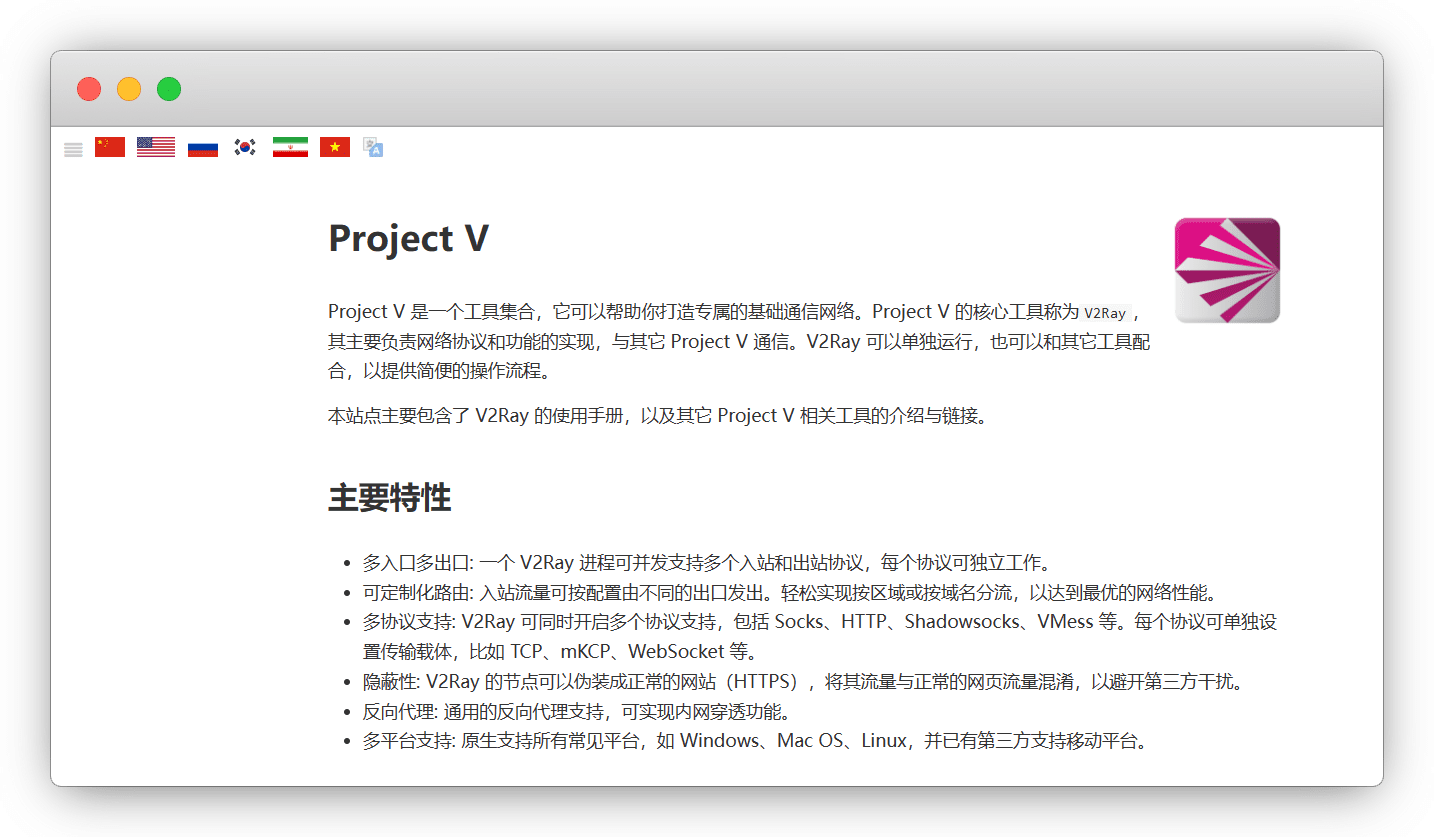
Task: Choose the Russian flag language
Action: coord(203,147)
